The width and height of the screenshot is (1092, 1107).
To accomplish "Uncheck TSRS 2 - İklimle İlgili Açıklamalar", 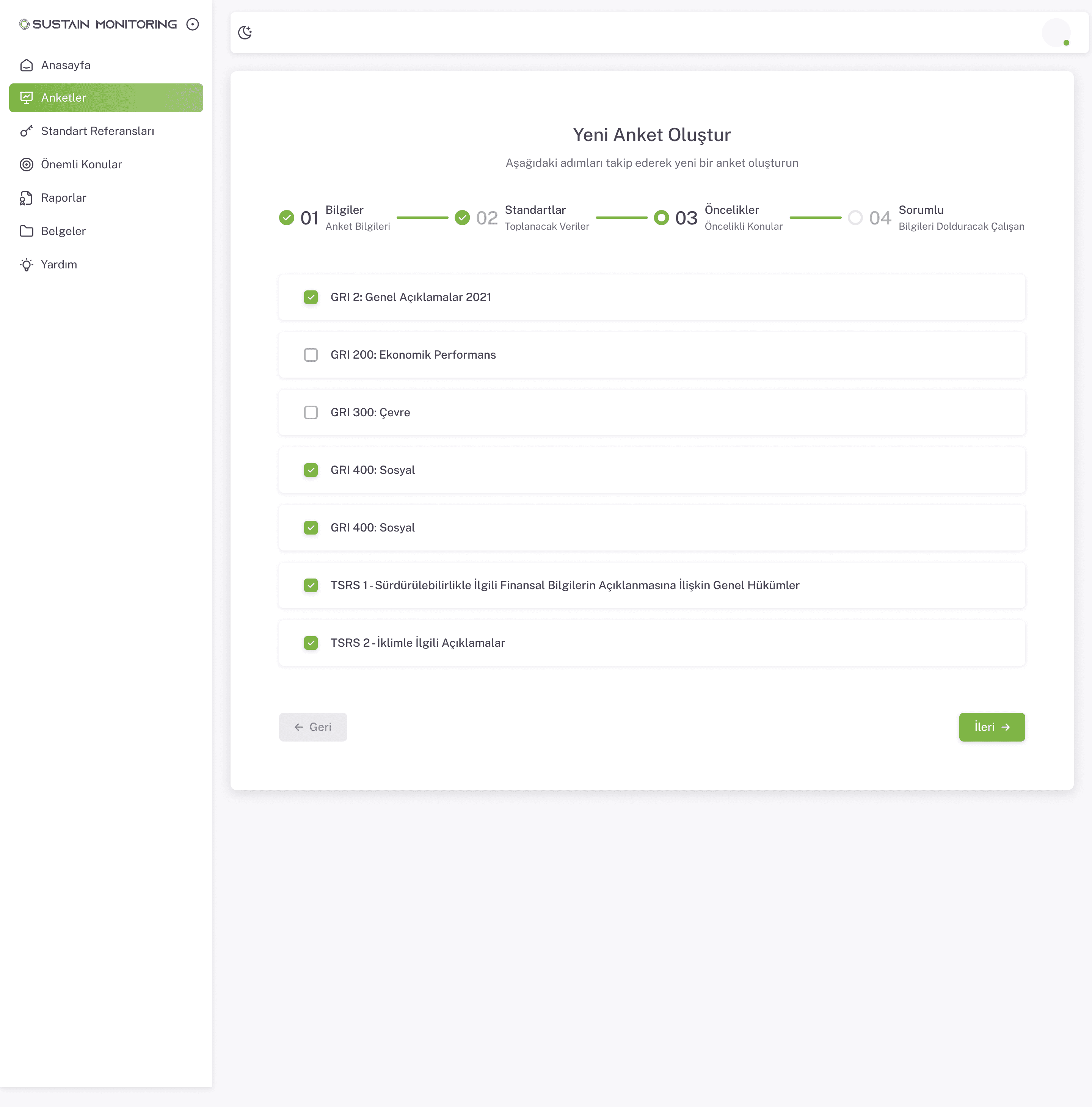I will (x=311, y=642).
